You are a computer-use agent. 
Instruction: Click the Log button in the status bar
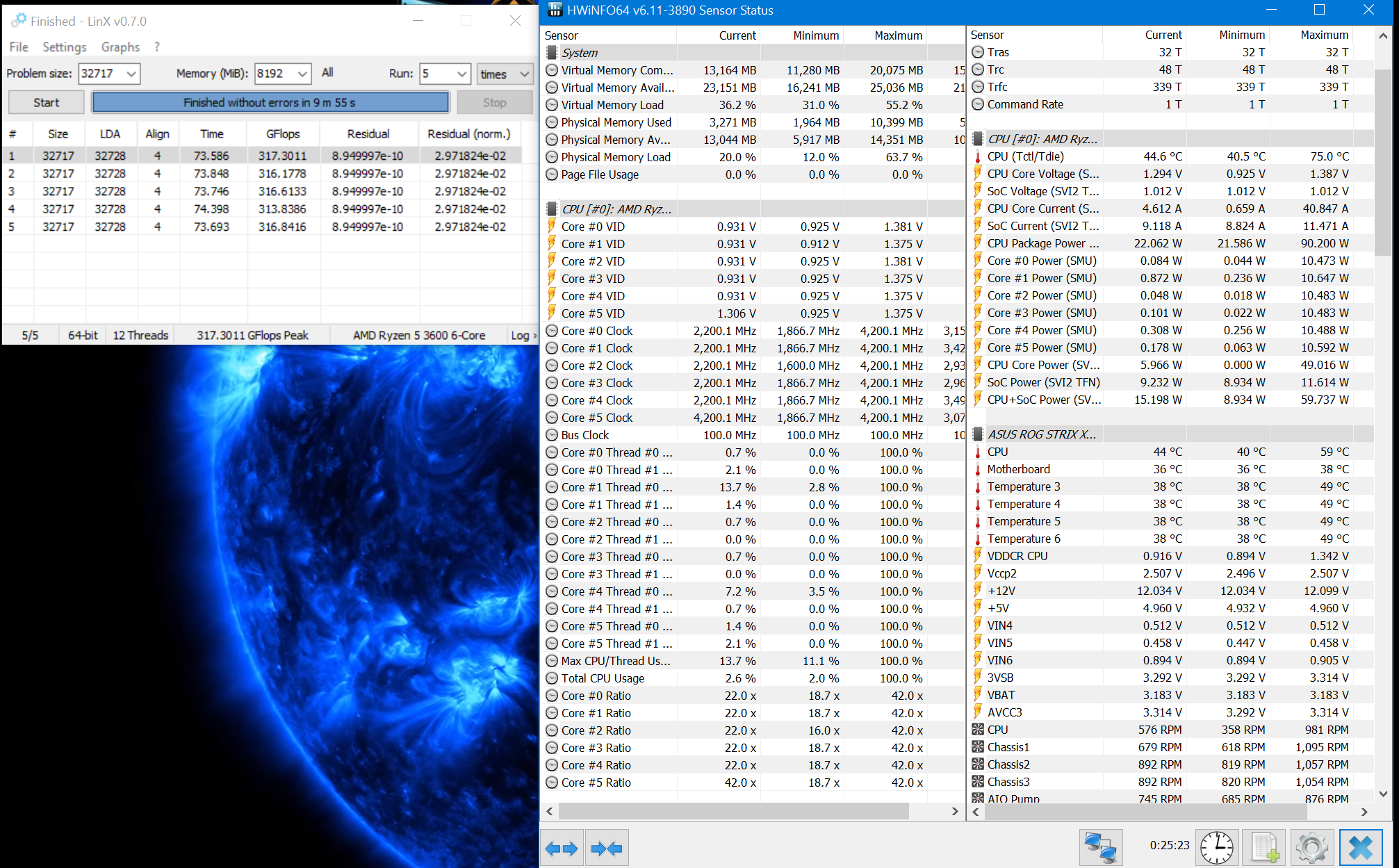coord(523,336)
